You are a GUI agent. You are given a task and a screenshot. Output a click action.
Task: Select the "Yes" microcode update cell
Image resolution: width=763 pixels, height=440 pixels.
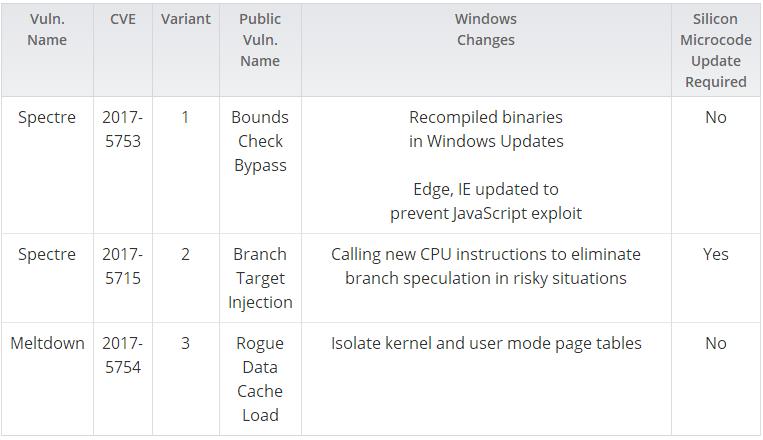(715, 254)
